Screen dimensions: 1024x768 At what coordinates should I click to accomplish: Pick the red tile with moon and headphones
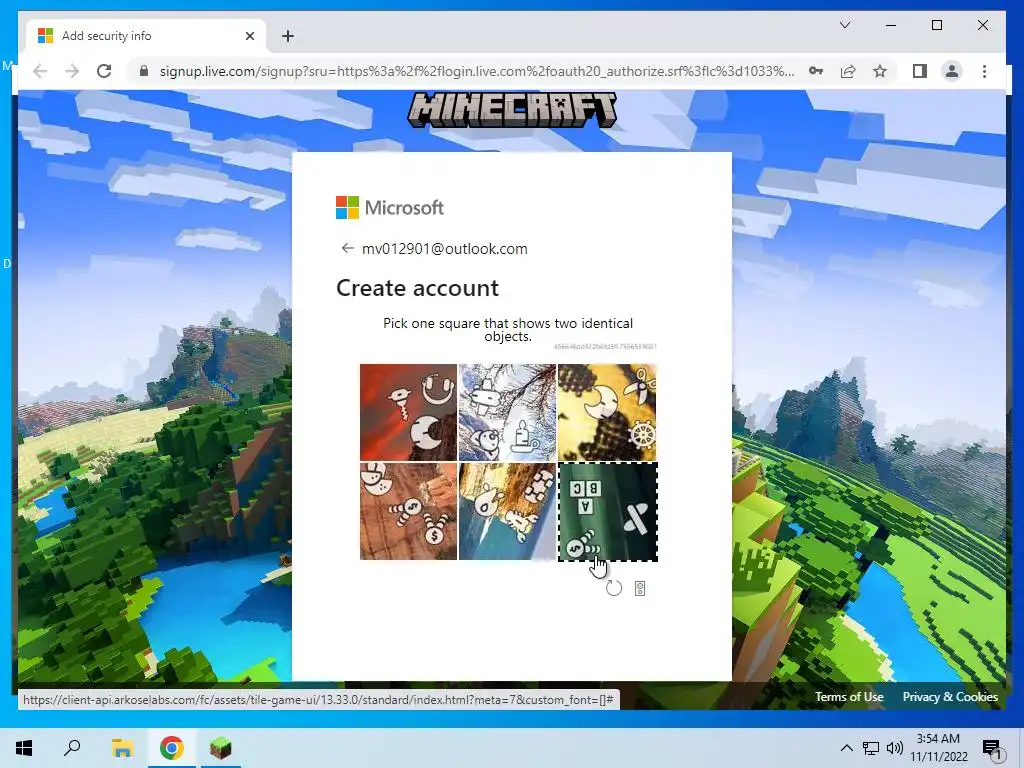(x=408, y=412)
